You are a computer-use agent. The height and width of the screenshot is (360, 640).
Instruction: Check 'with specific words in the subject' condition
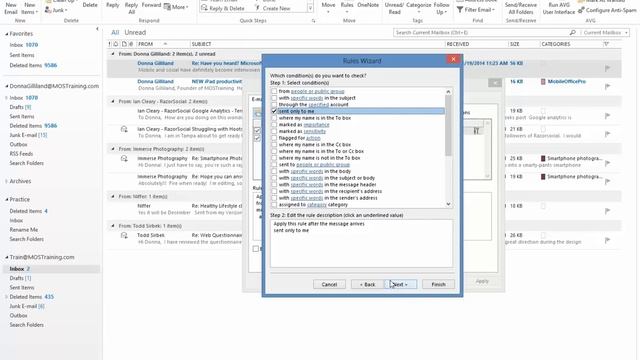(274, 98)
